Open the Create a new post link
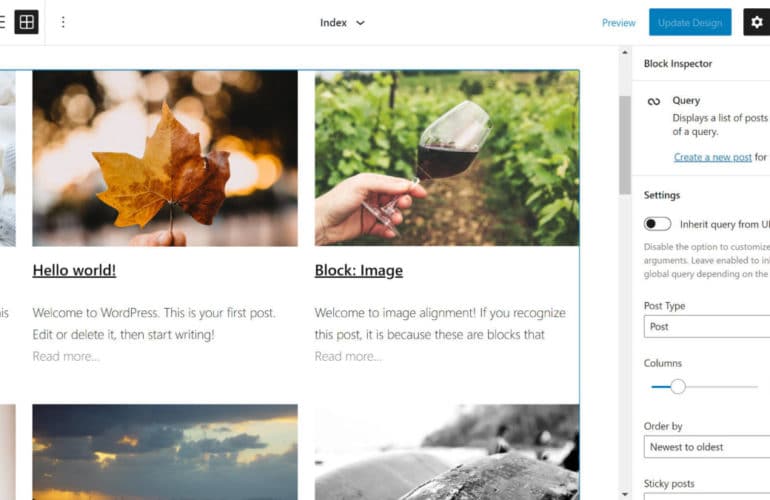 click(713, 157)
